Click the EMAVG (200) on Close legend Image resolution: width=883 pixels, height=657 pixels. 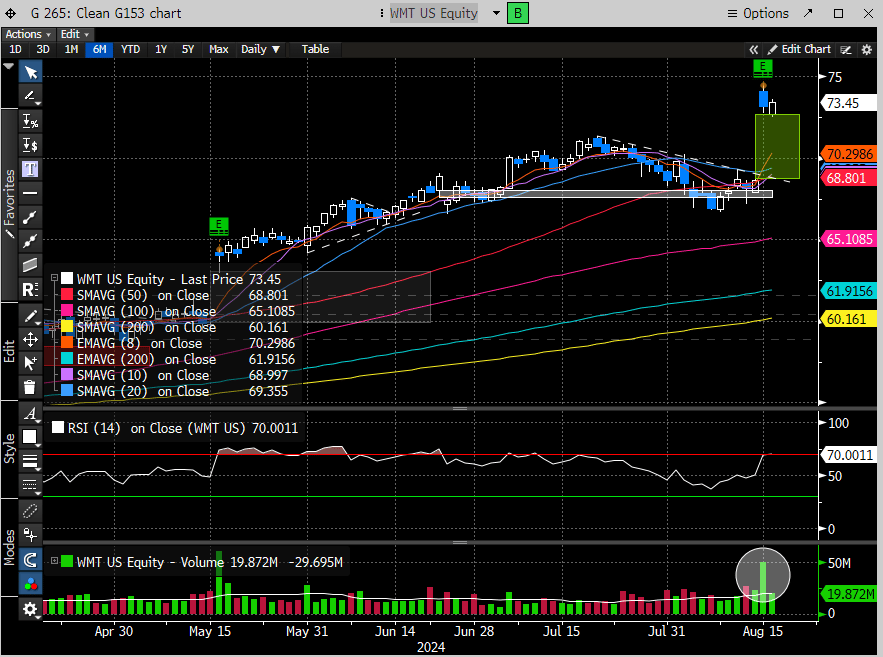(x=146, y=359)
